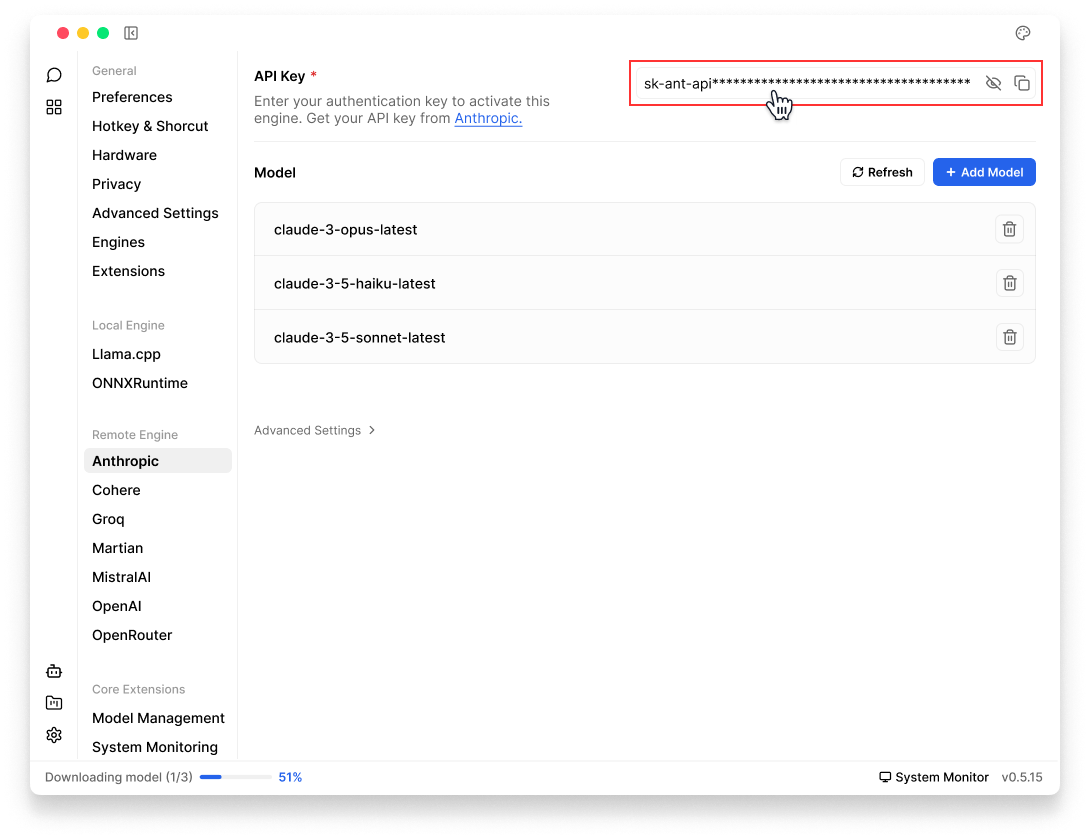
Task: Click the Add Model button
Action: click(x=984, y=172)
